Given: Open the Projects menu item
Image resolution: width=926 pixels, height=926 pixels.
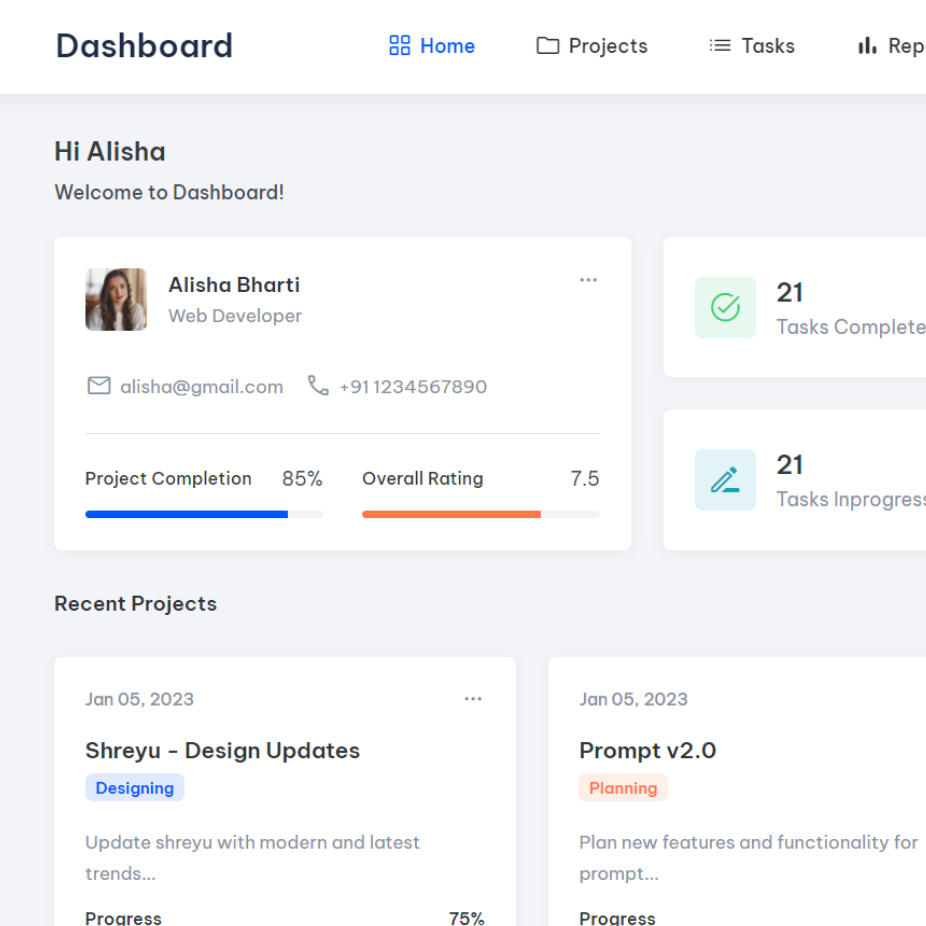Looking at the screenshot, I should [x=607, y=46].
